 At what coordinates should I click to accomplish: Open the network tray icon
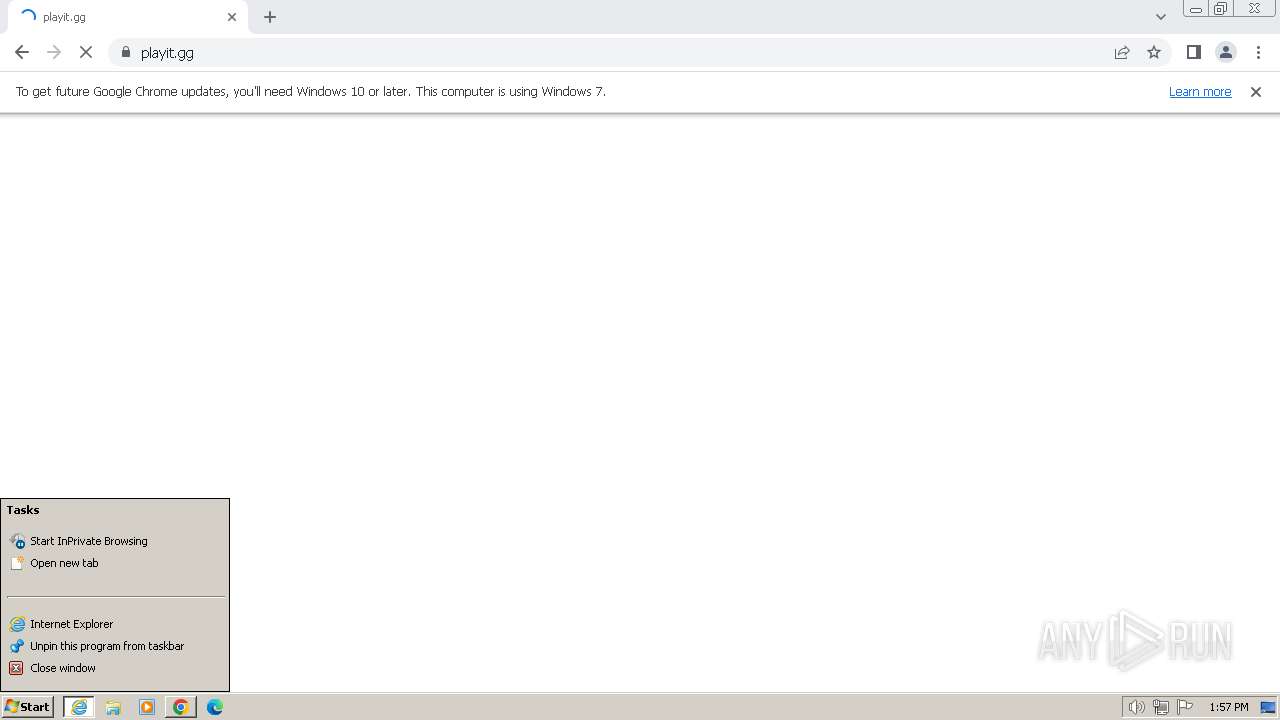1161,707
